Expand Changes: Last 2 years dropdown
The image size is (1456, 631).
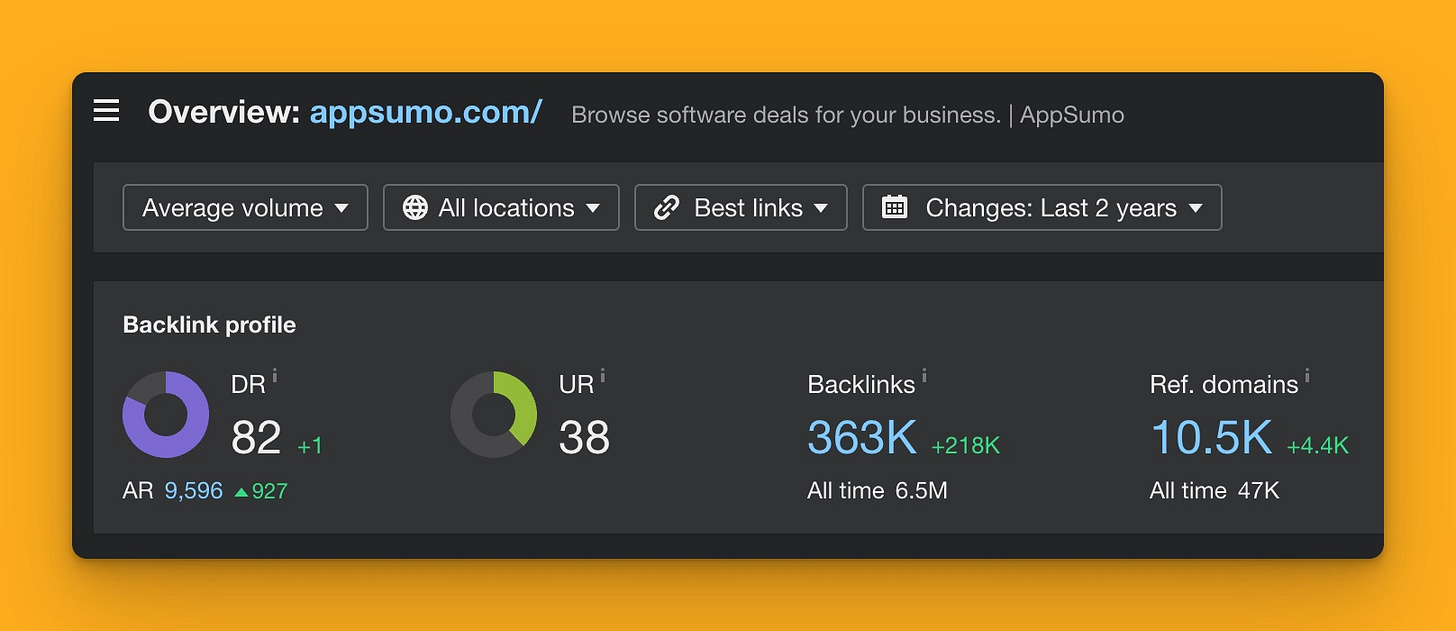coord(1042,207)
